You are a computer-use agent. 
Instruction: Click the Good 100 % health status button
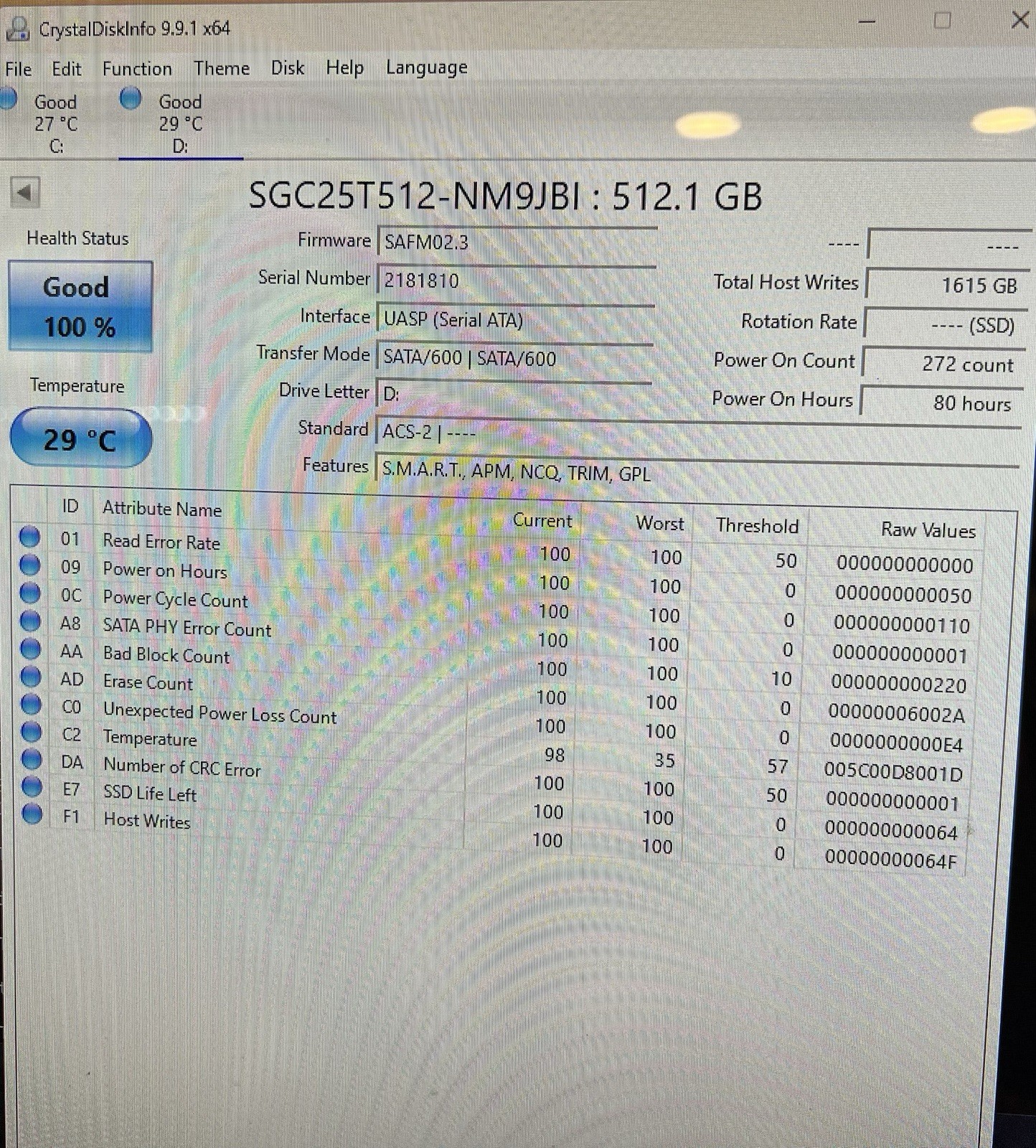point(80,306)
